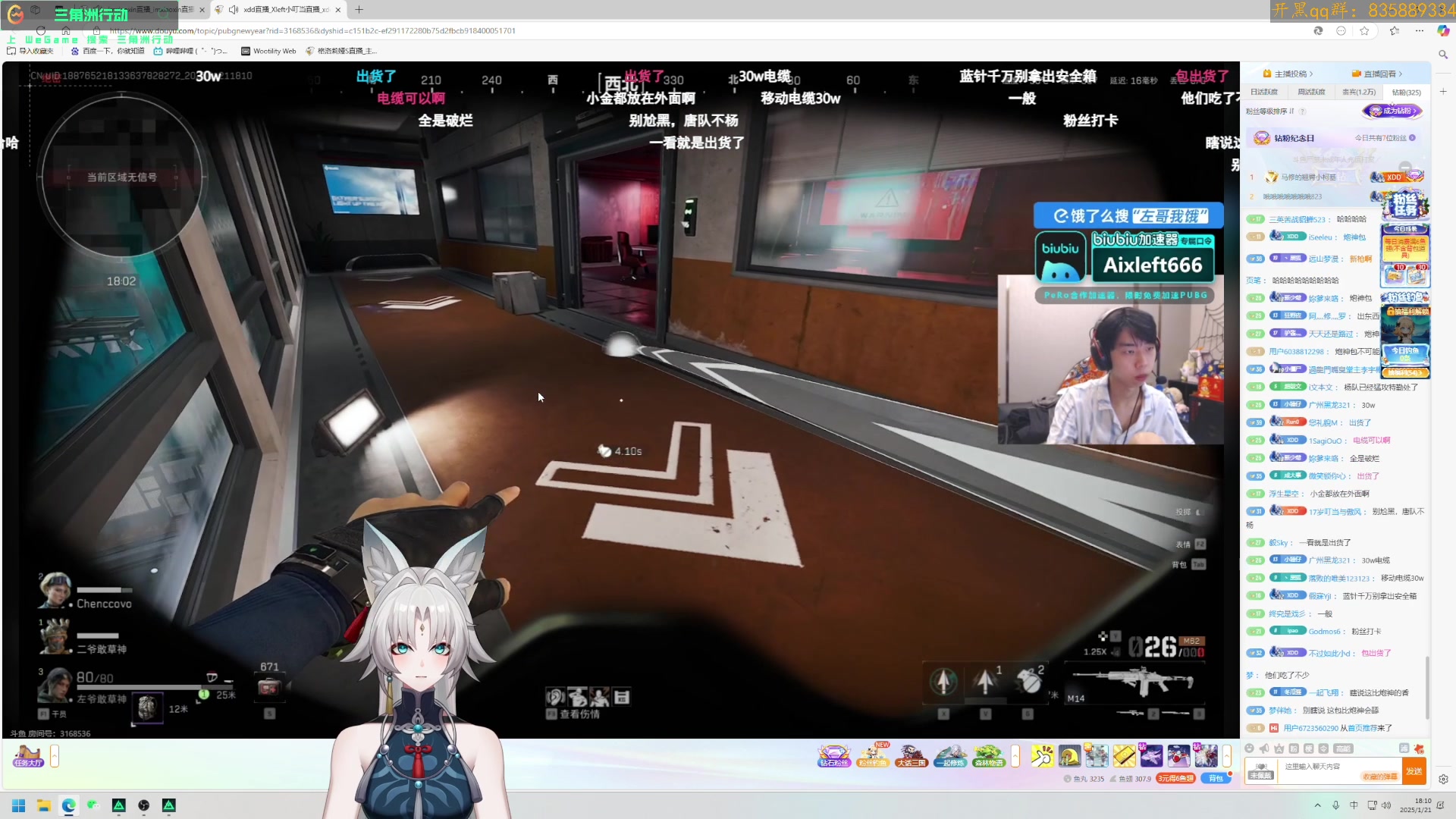Open the browser sidebar search icon
The height and width of the screenshot is (819, 1456).
(x=1443, y=55)
